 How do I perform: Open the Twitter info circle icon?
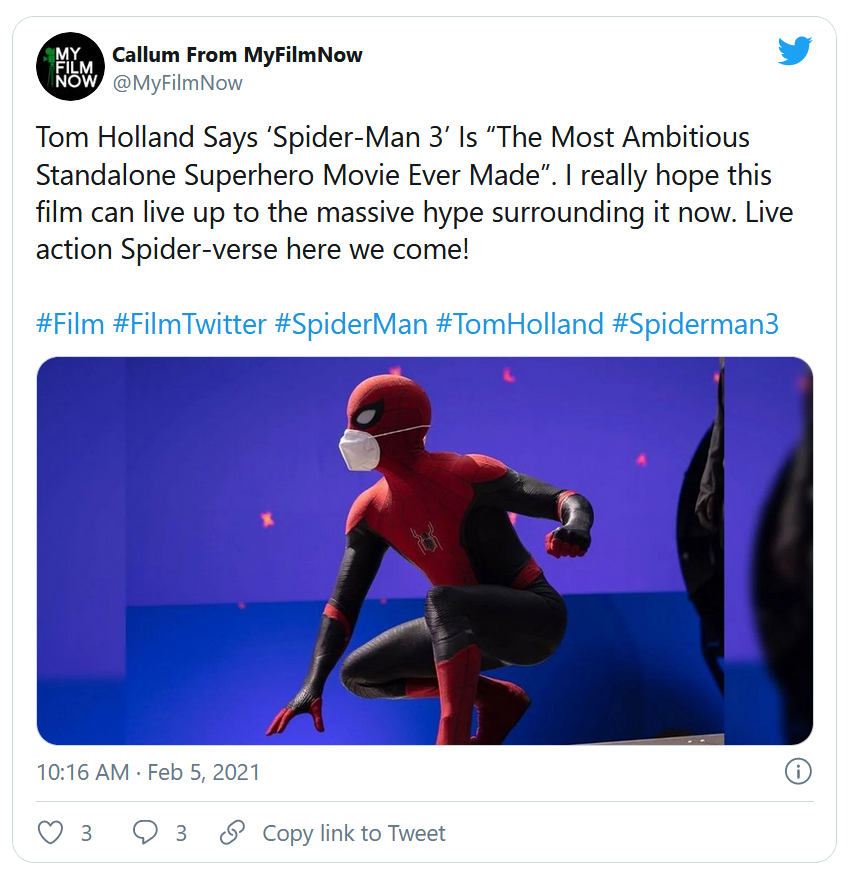click(797, 772)
